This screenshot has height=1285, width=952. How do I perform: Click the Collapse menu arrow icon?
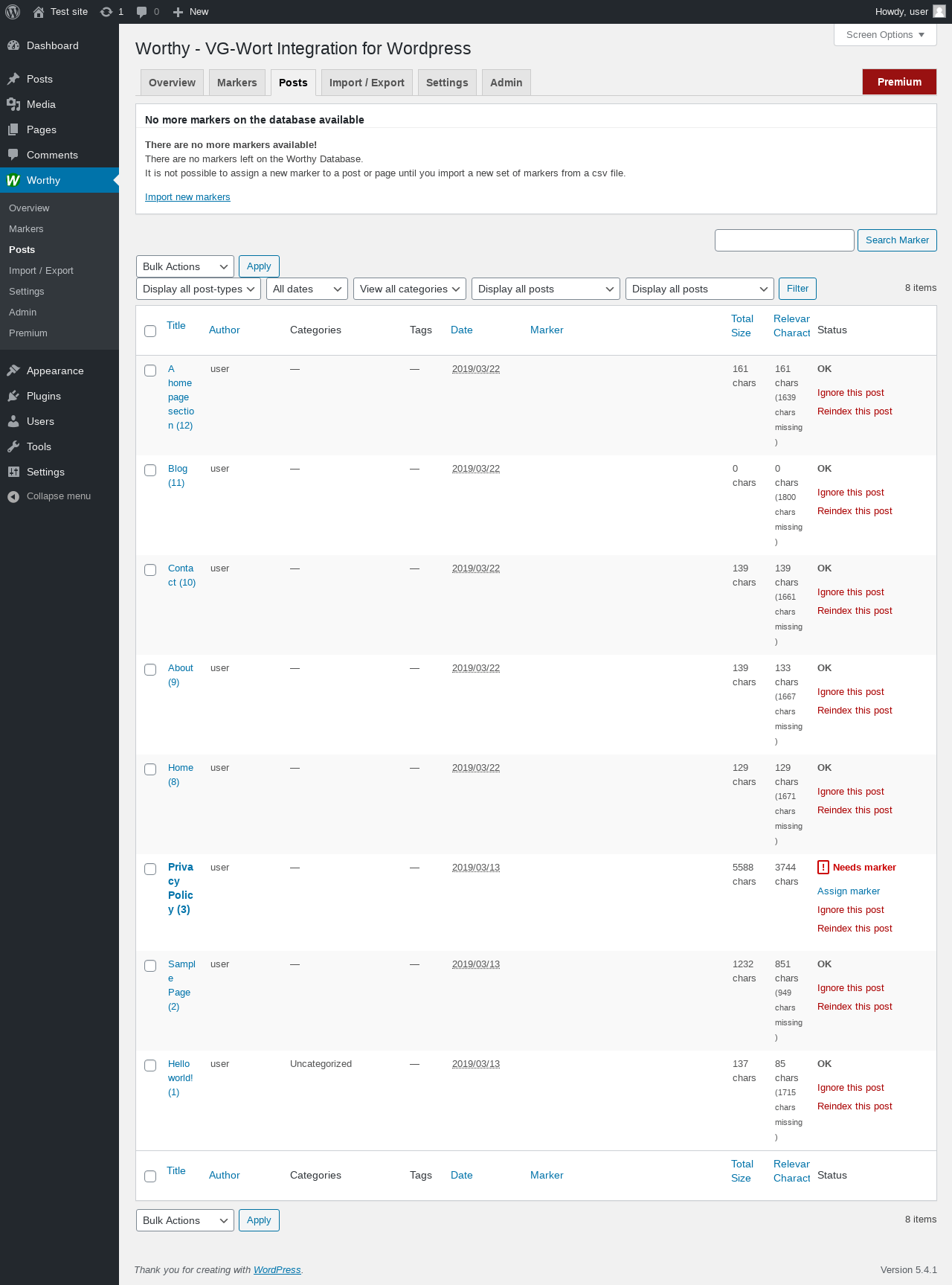click(13, 496)
